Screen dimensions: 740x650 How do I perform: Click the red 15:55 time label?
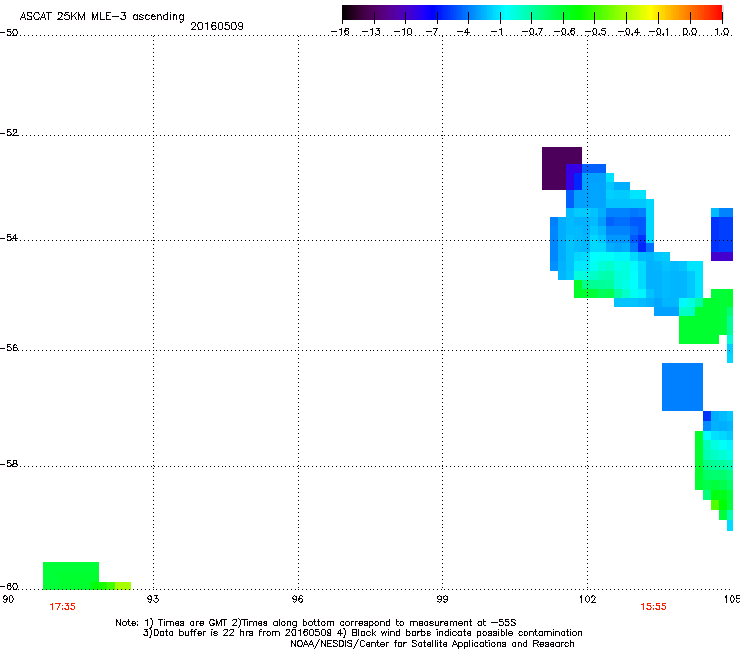point(653,607)
